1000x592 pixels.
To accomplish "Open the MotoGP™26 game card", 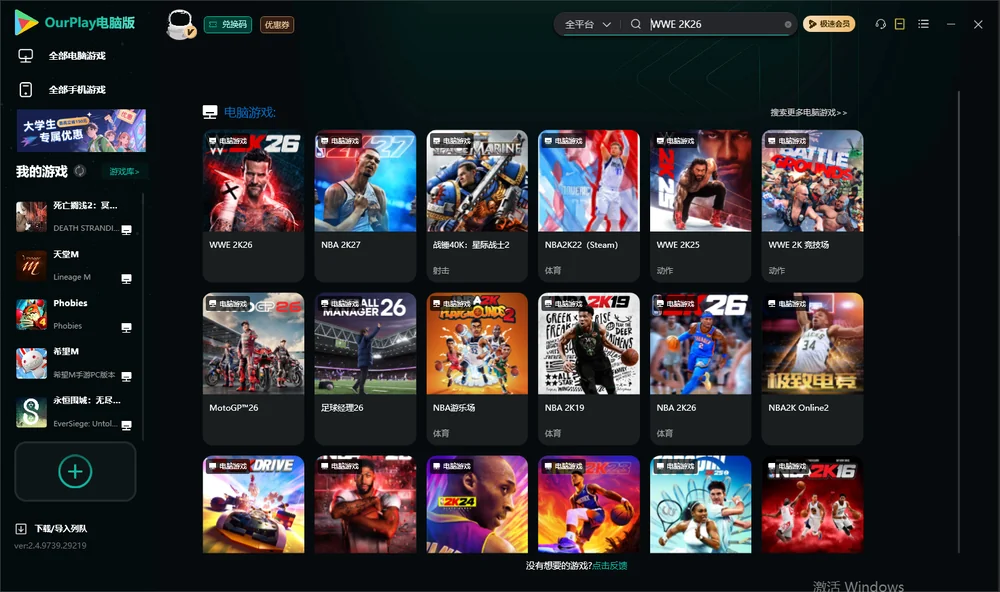I will pos(253,369).
